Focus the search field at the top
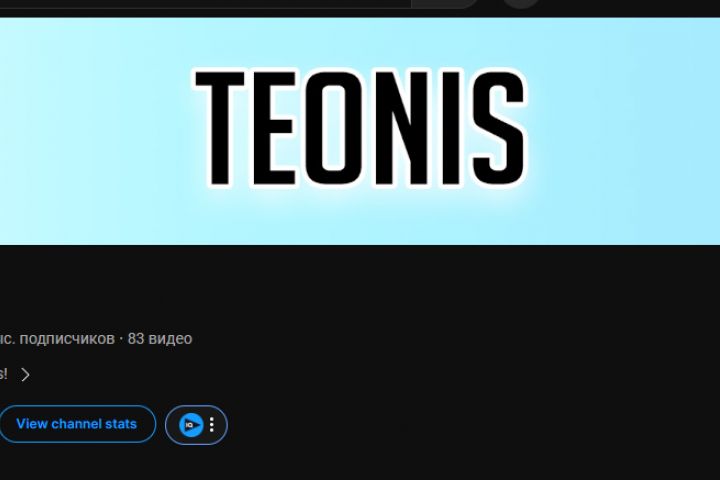Viewport: 720px width, 480px height. pos(205,4)
